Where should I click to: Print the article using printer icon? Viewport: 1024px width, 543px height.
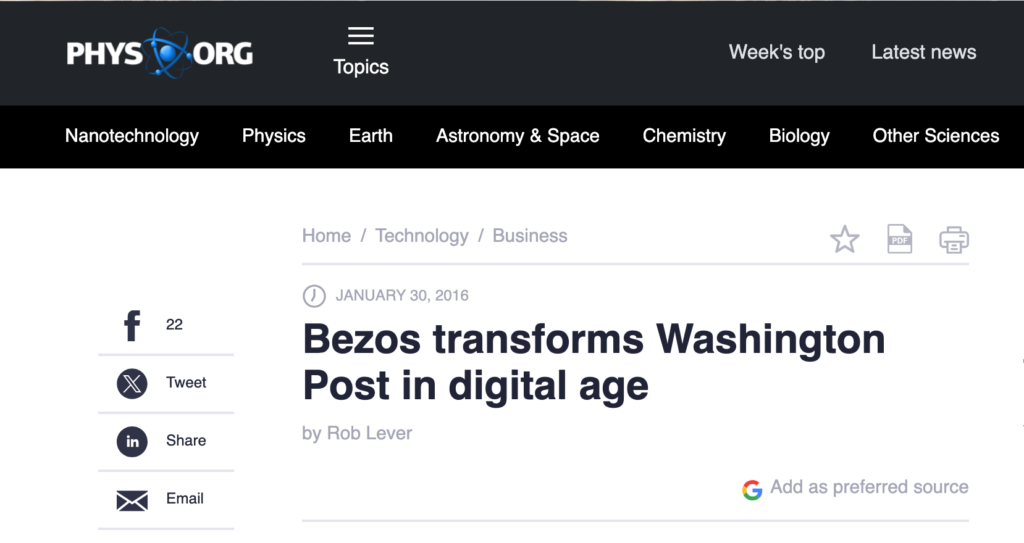[954, 239]
